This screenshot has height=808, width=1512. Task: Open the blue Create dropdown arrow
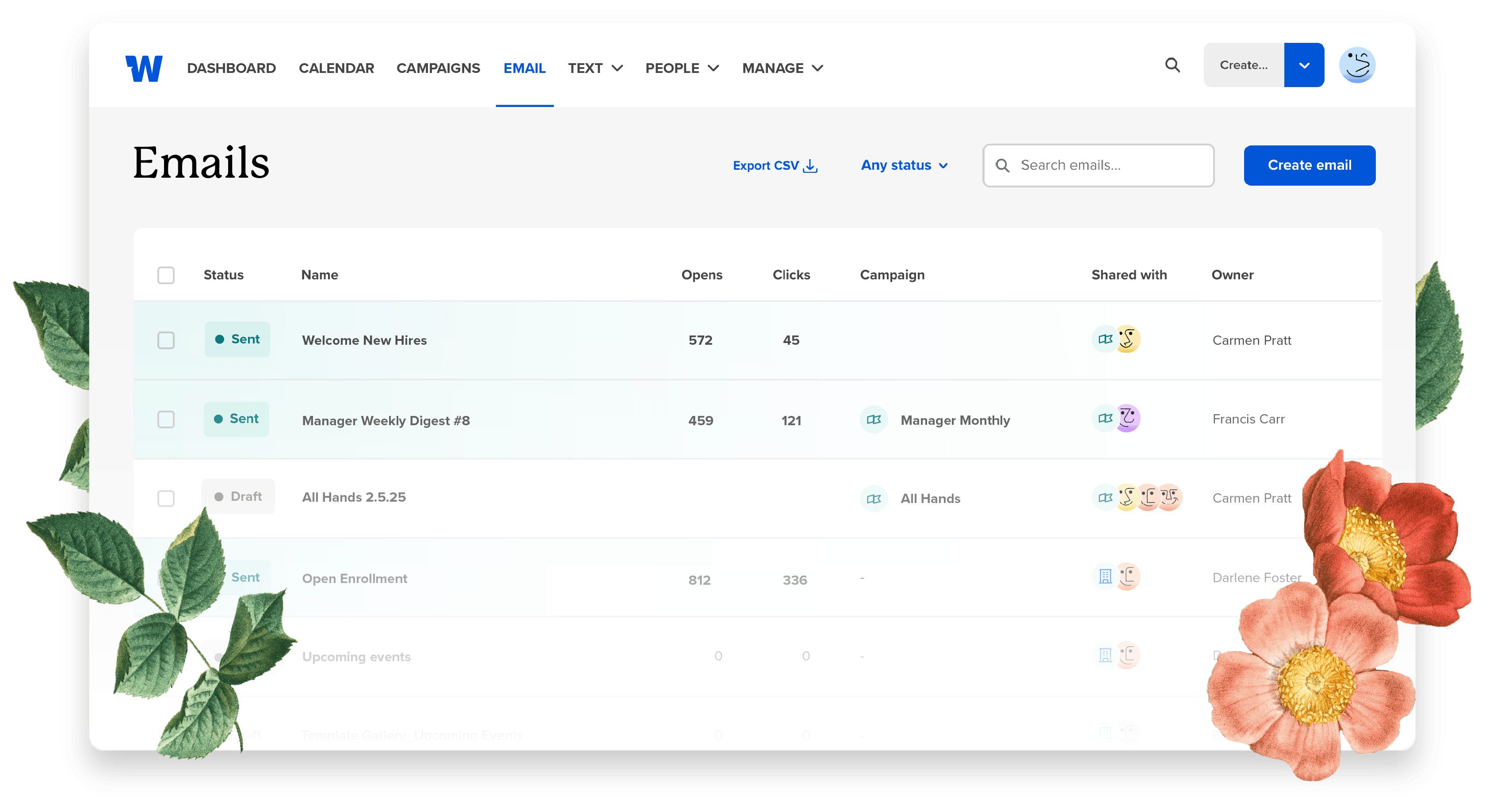(x=1304, y=65)
